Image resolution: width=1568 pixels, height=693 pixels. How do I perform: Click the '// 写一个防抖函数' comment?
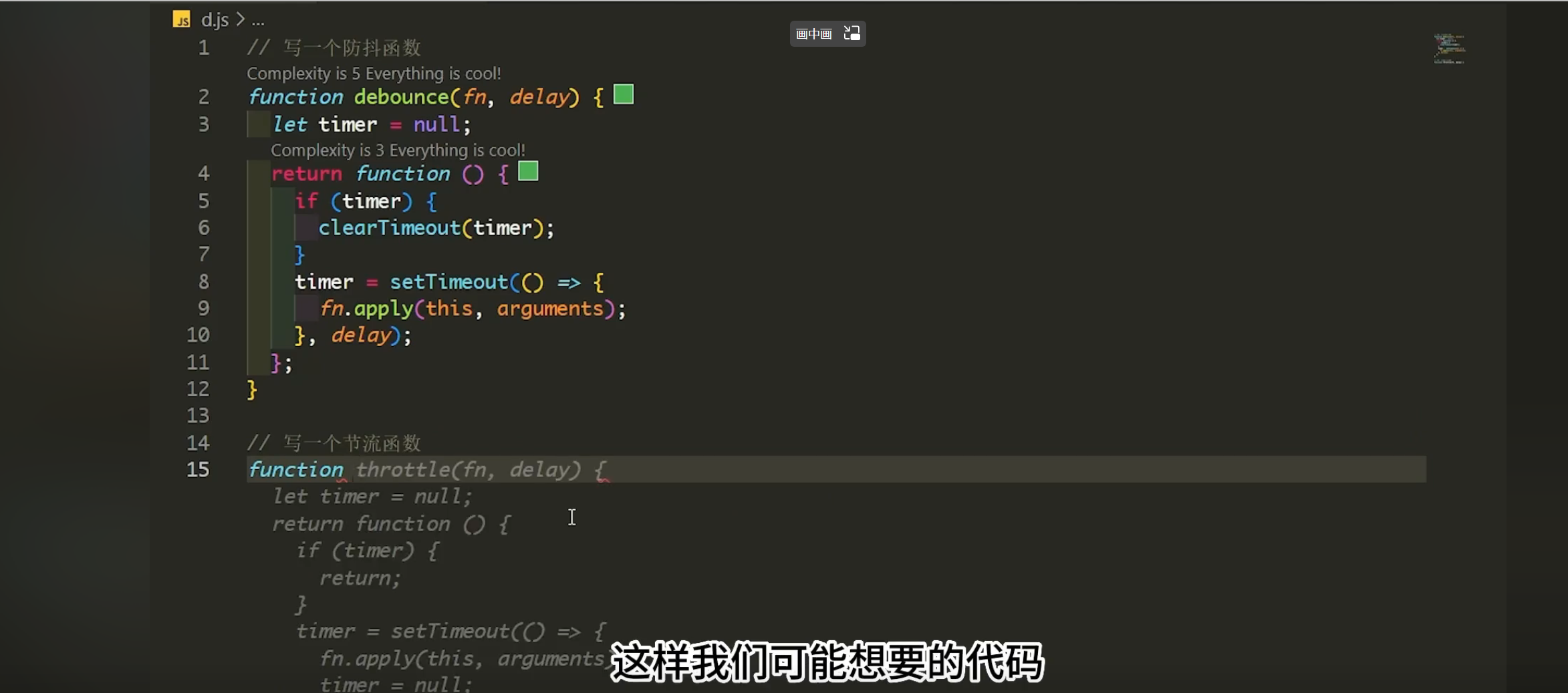(x=334, y=48)
